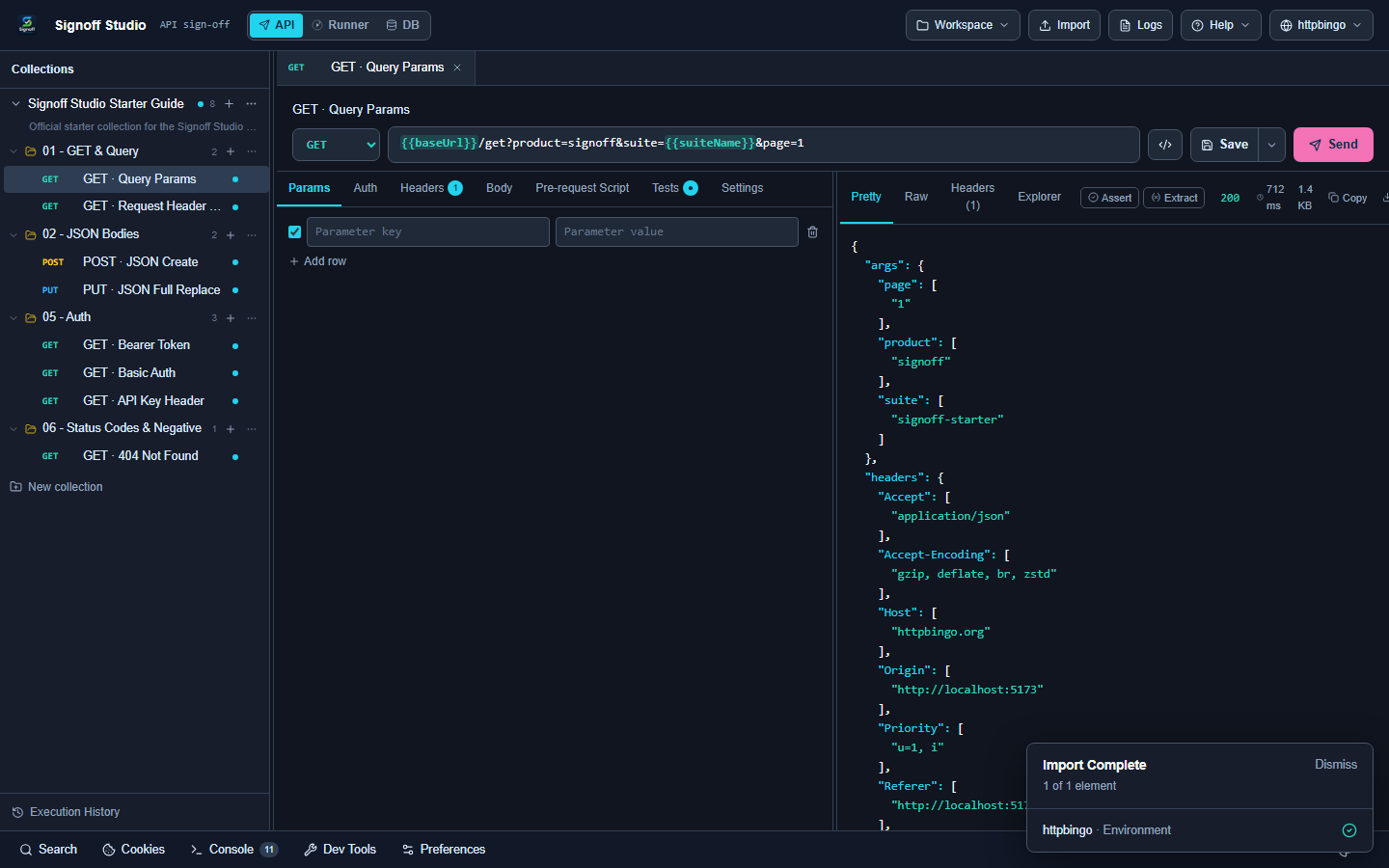Screen dimensions: 1389x868
Task: Switch to the Body tab
Action: [x=500, y=188]
